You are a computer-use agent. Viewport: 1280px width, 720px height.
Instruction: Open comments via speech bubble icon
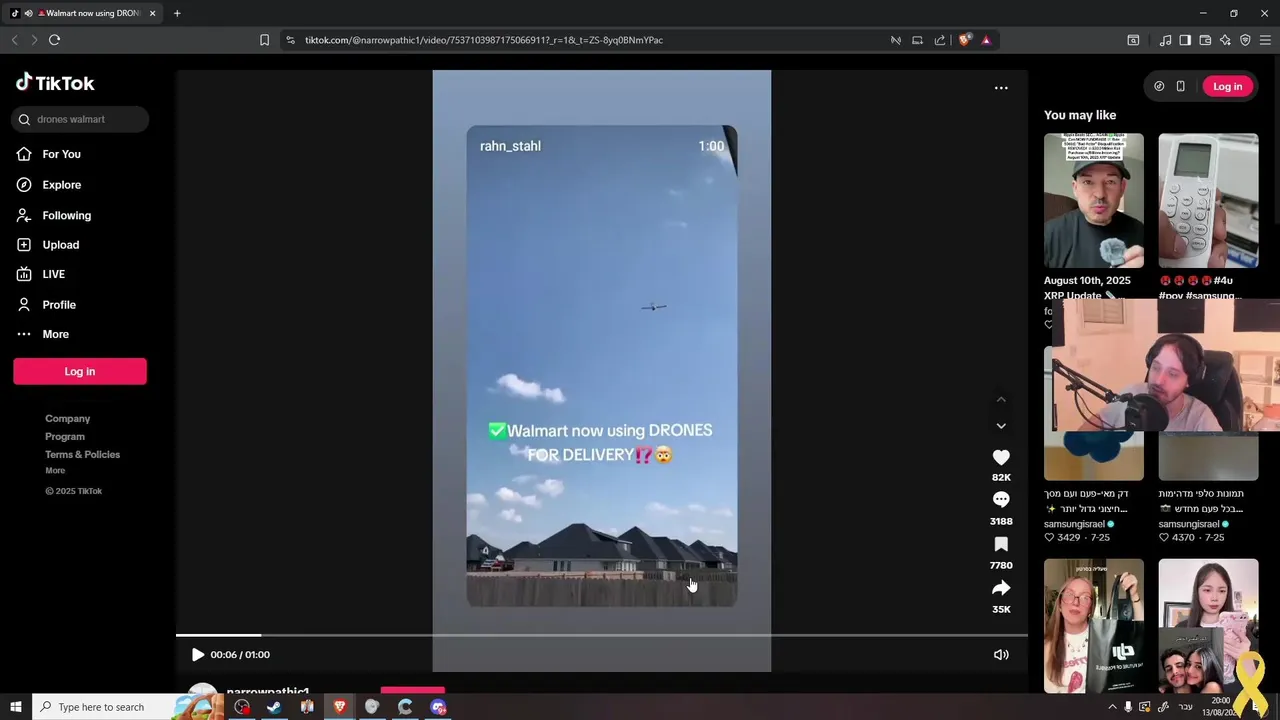[x=1001, y=500]
